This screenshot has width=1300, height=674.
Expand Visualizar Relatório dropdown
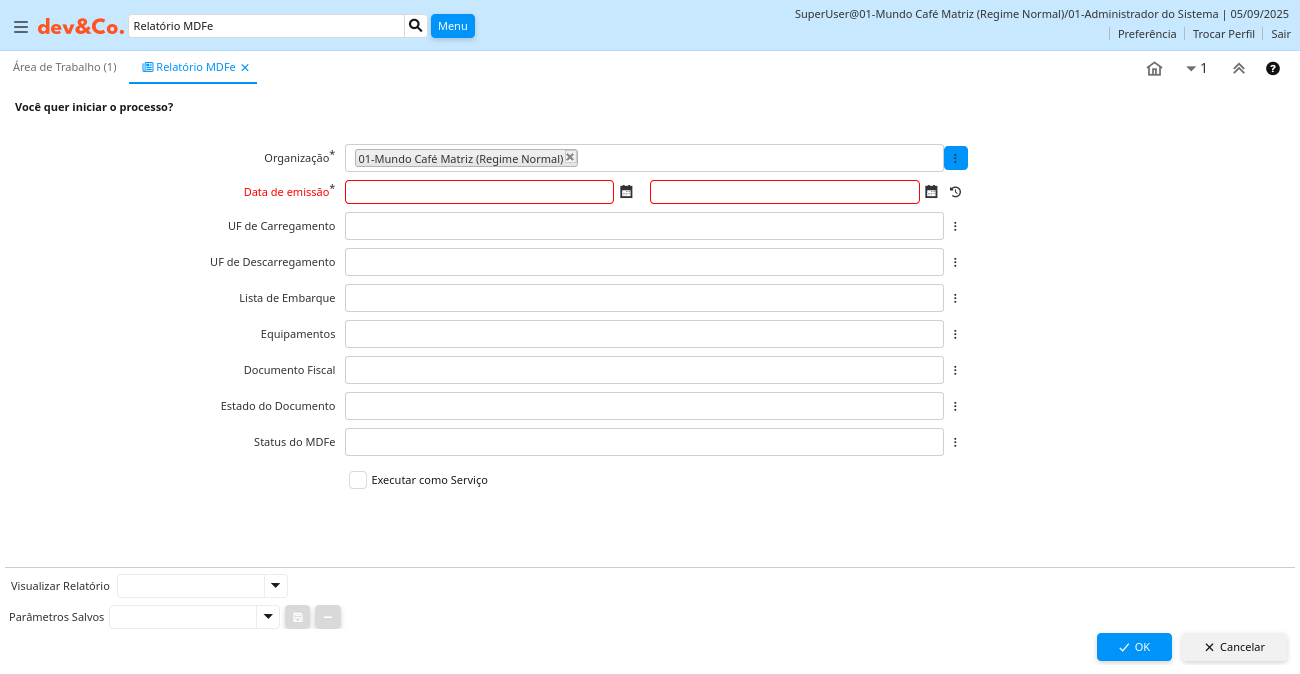point(275,586)
